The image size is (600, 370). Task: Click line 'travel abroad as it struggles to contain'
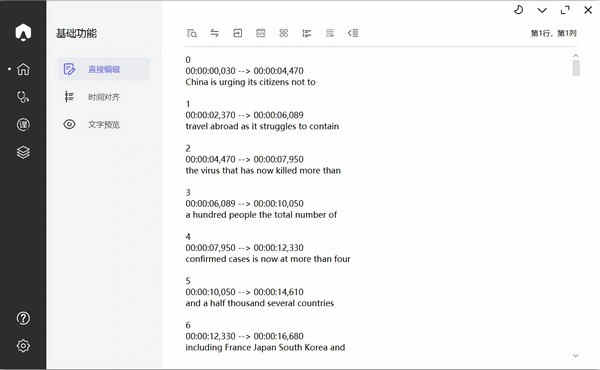click(x=262, y=126)
